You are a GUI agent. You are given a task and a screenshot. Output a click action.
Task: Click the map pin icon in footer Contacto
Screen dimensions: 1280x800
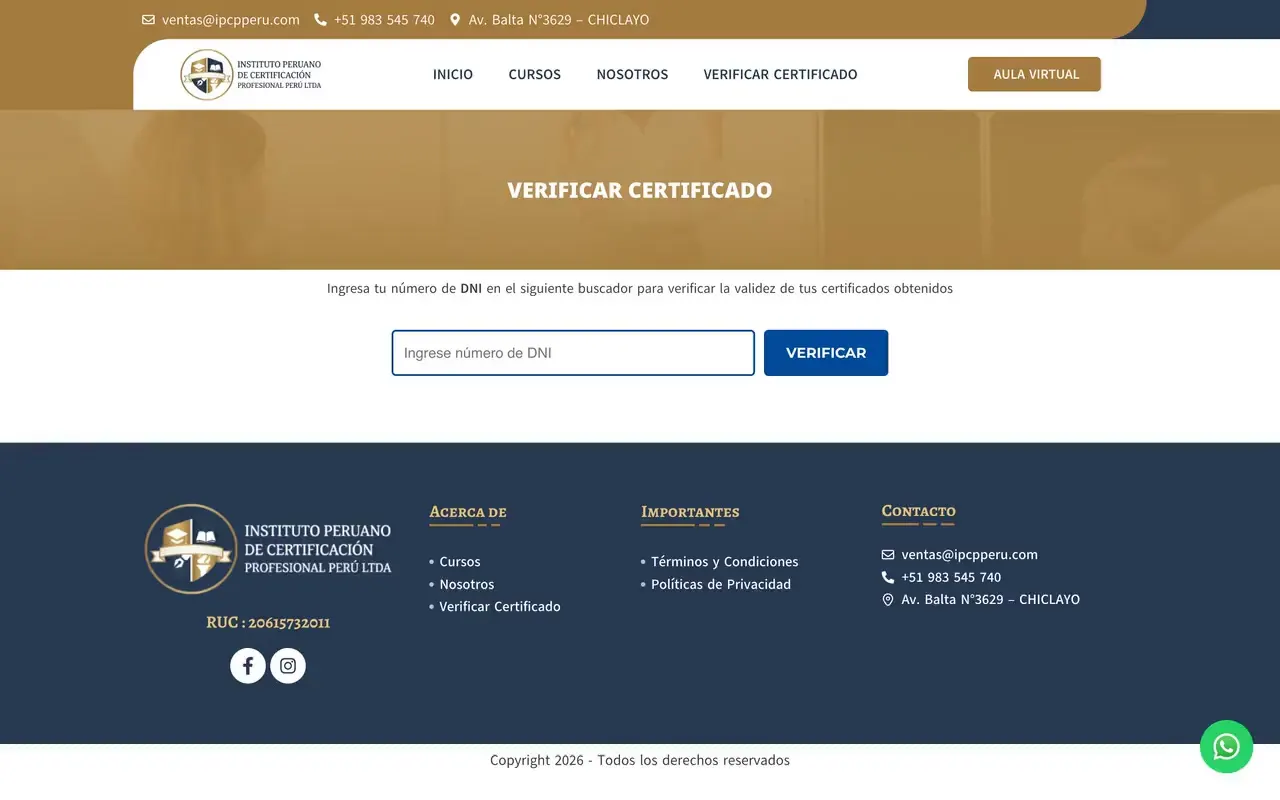pyautogui.click(x=888, y=600)
